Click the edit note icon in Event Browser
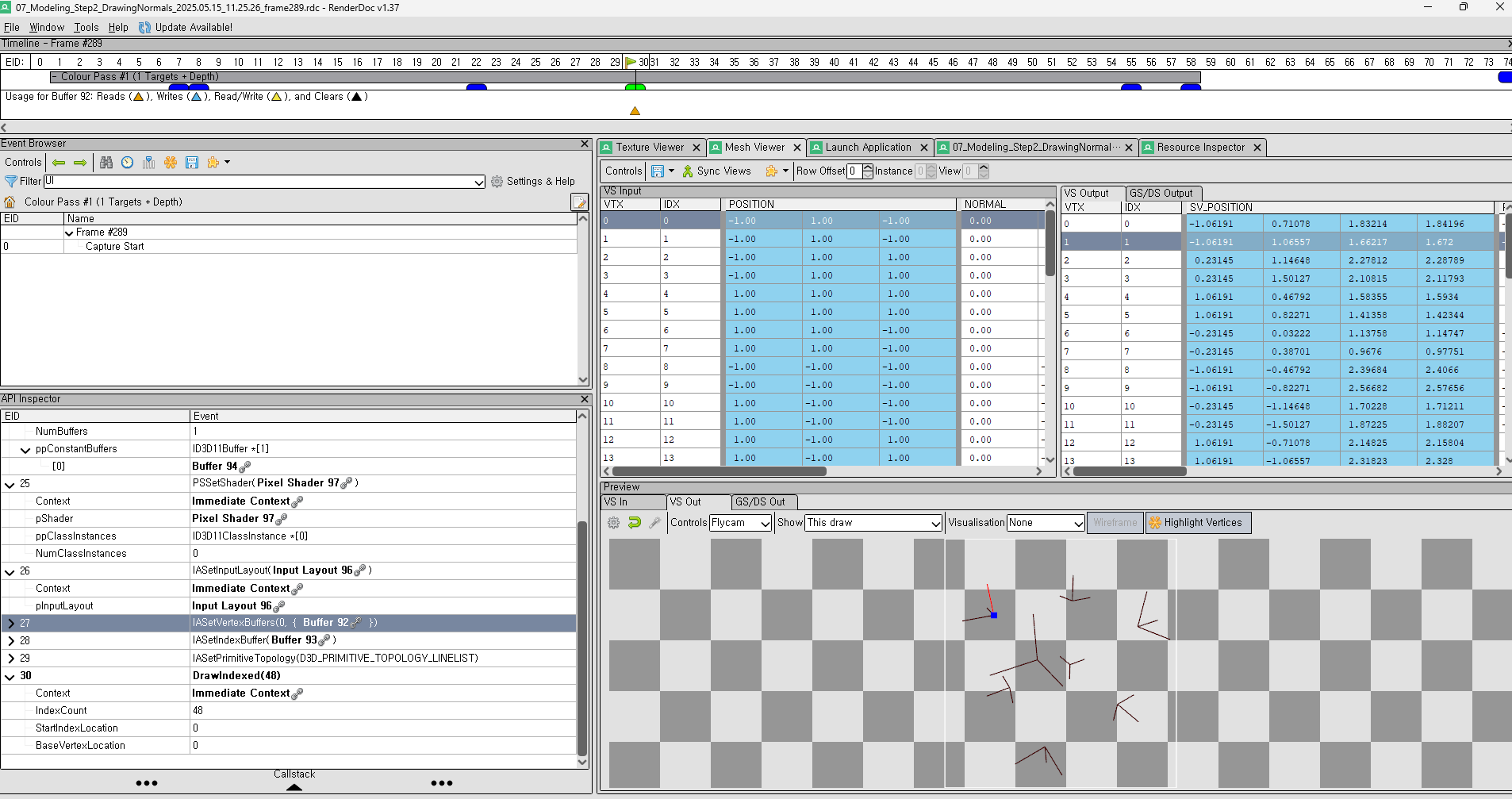The height and width of the screenshot is (799, 1512). (x=579, y=202)
